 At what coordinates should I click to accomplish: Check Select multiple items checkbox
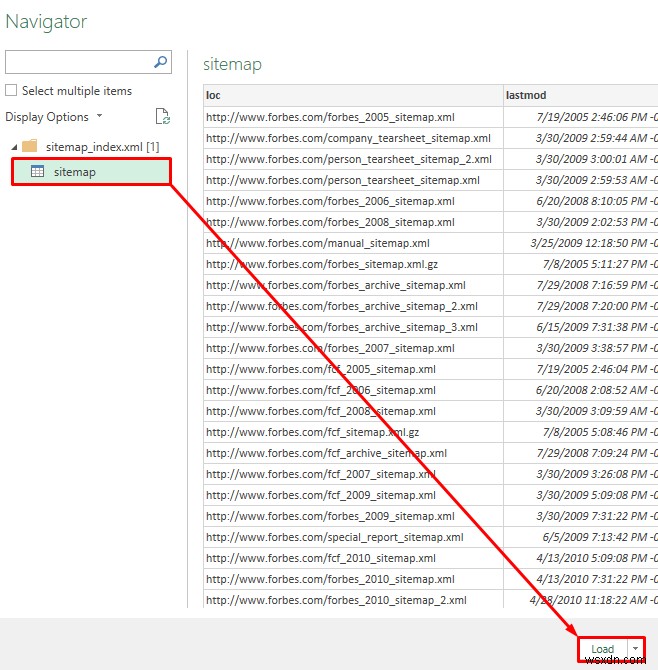pos(11,90)
